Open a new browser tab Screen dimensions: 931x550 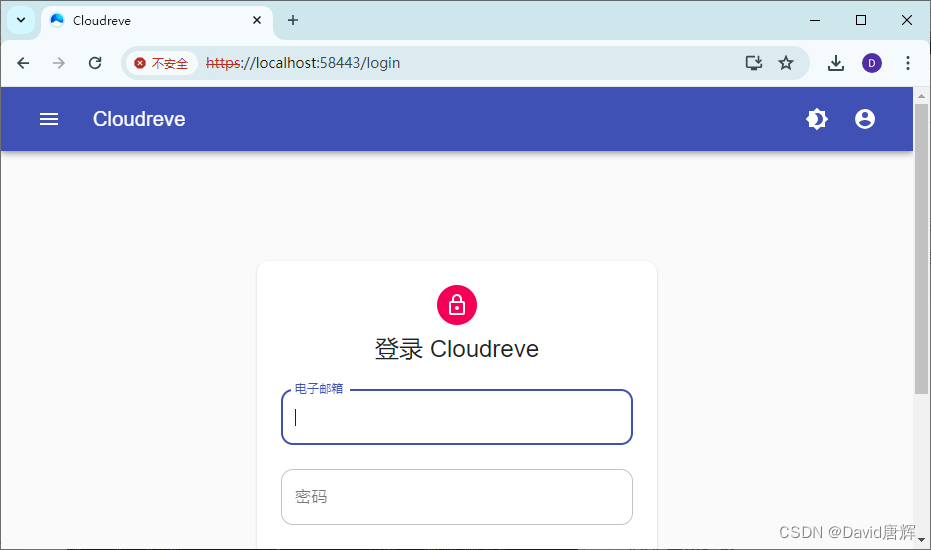293,20
